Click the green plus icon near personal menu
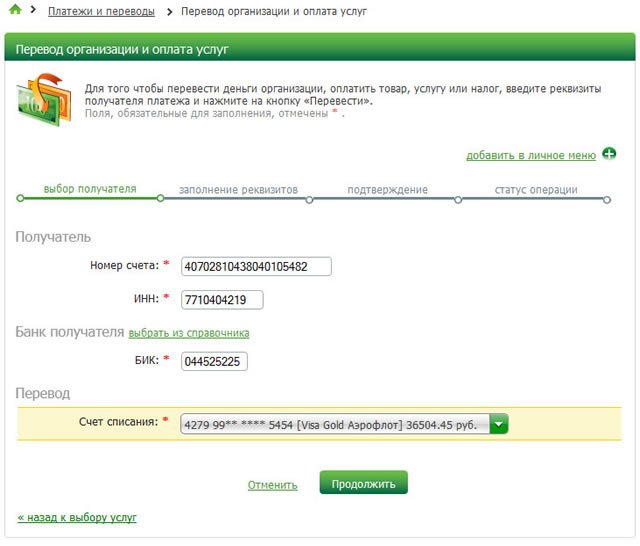The image size is (640, 546). point(609,154)
